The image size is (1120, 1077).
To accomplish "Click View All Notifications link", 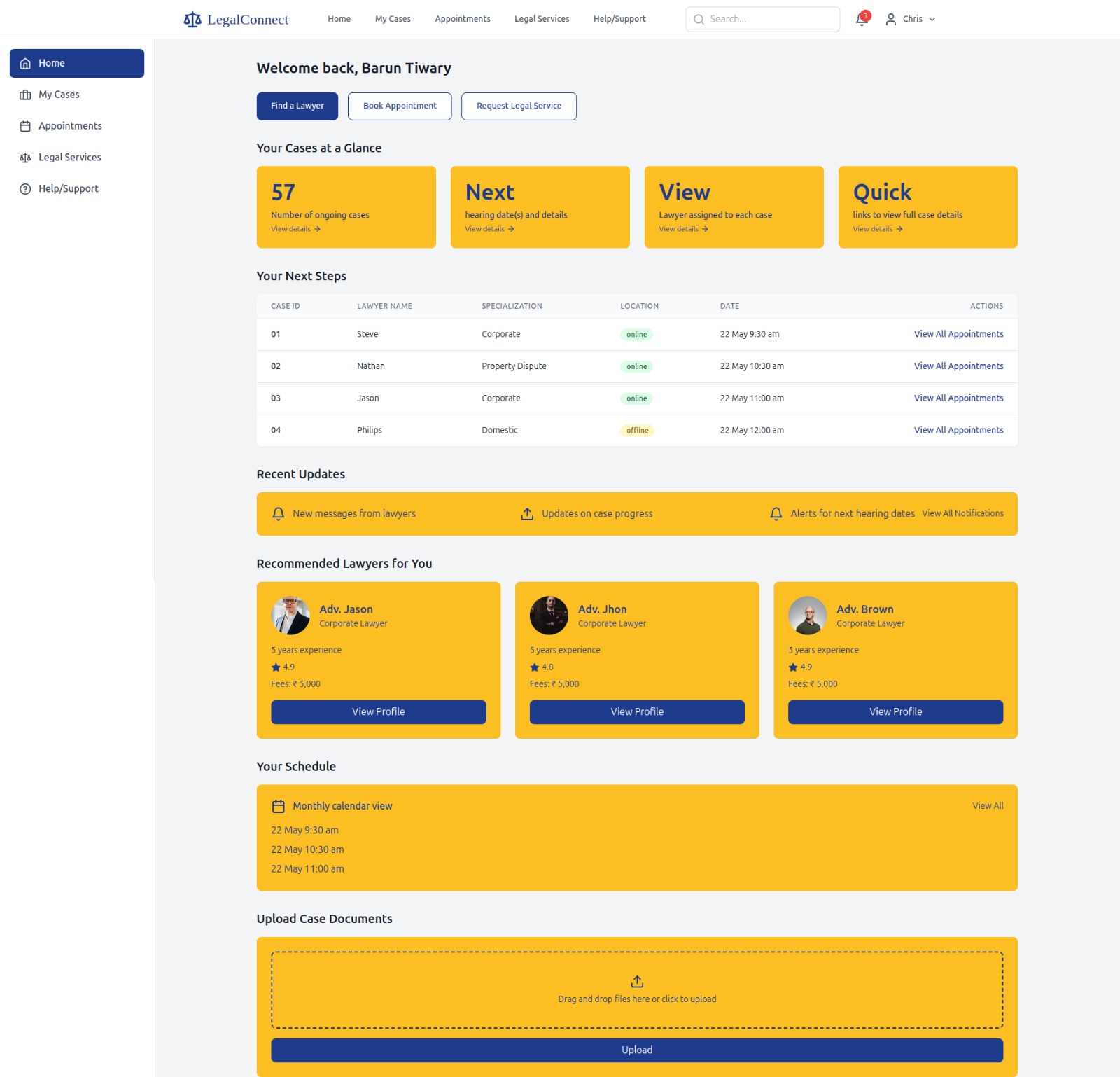I will click(962, 514).
